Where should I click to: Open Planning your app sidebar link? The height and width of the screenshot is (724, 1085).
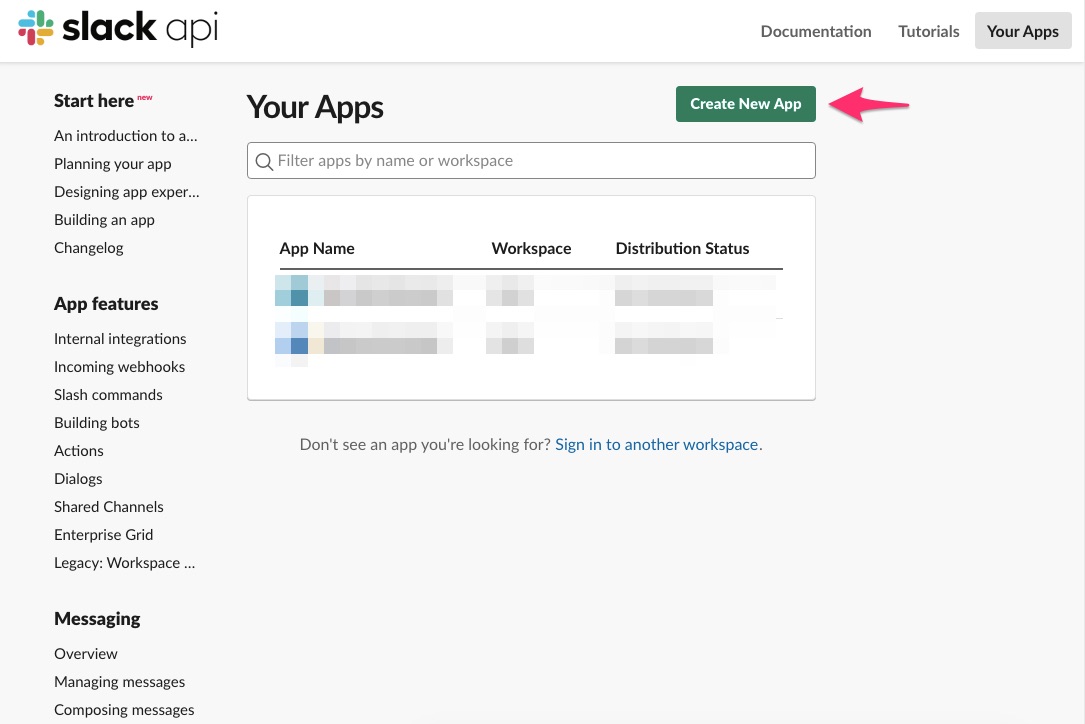coord(113,164)
